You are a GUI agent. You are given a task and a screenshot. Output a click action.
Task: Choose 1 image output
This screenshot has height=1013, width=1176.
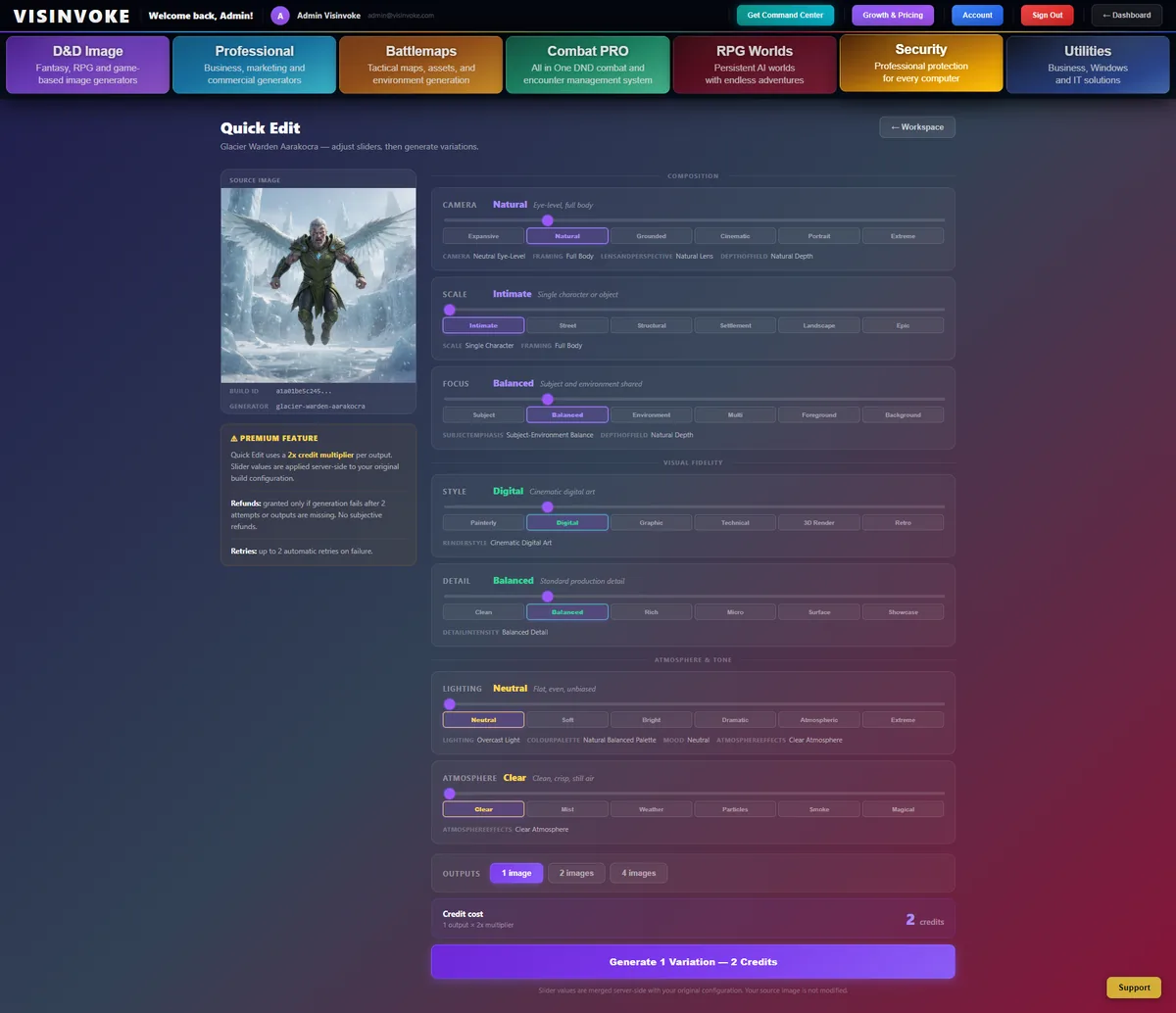point(516,873)
